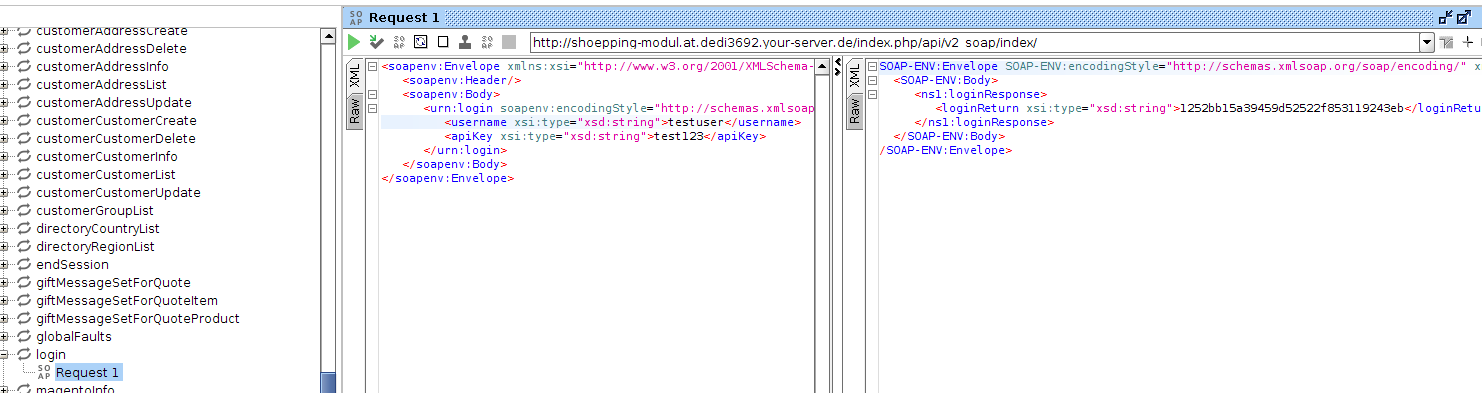
Task: Collapse SOAP-ENV:Envelope fold in response editor
Action: pyautogui.click(x=872, y=66)
